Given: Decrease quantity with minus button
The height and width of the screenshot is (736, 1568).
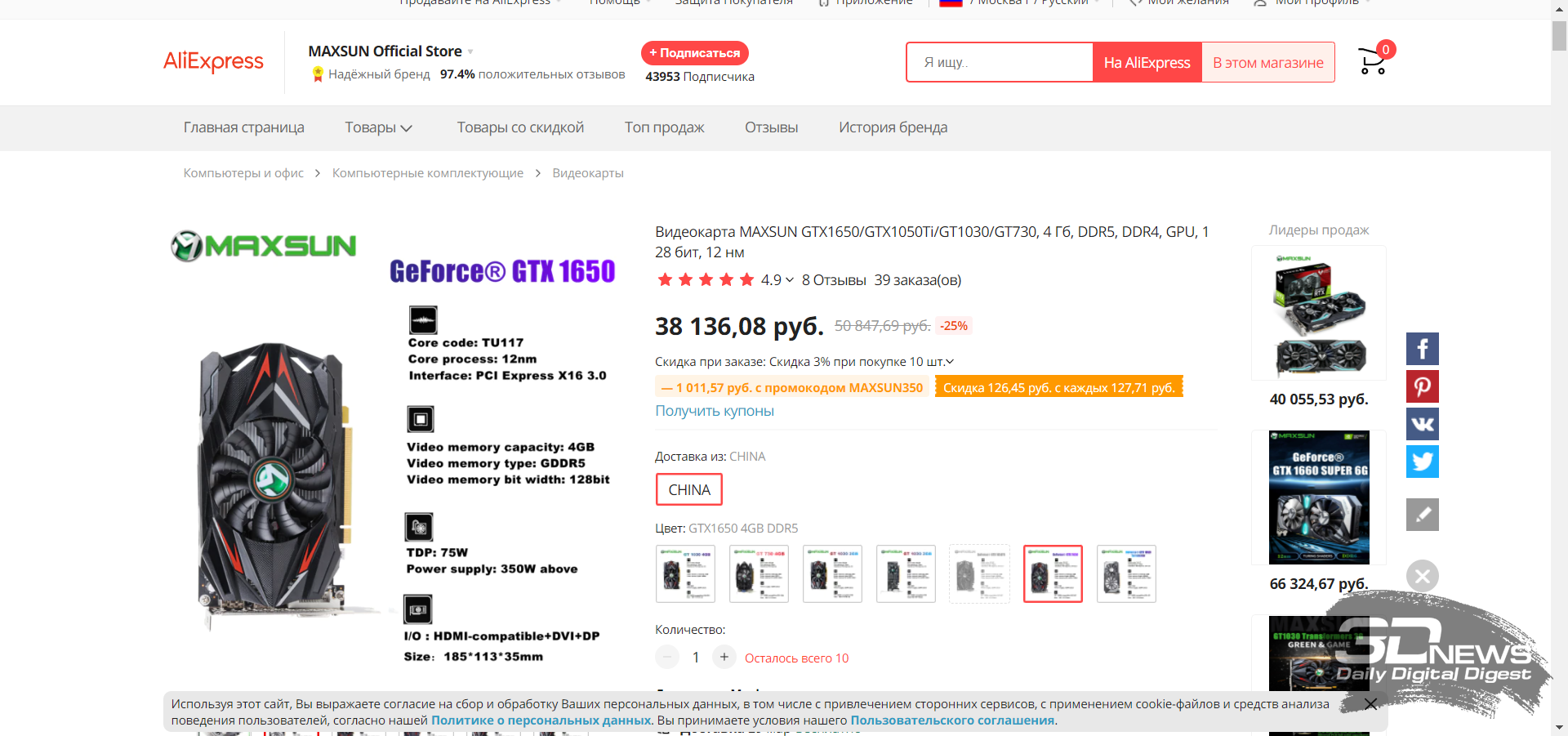Looking at the screenshot, I should [667, 657].
